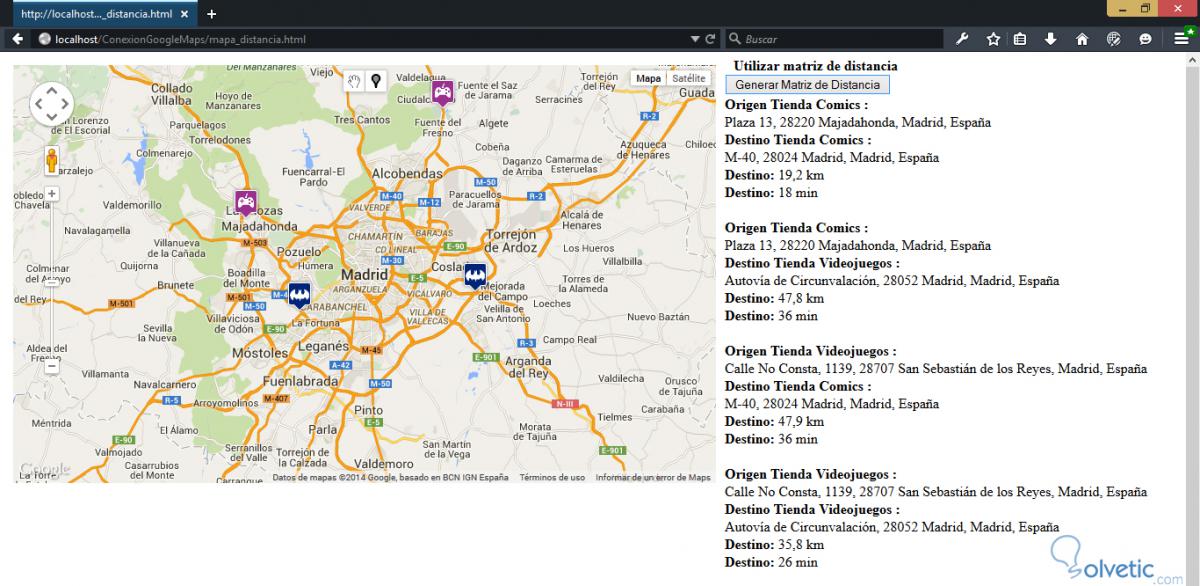Show bookmarks list icon in the toolbar
The width and height of the screenshot is (1200, 586).
[x=1020, y=39]
